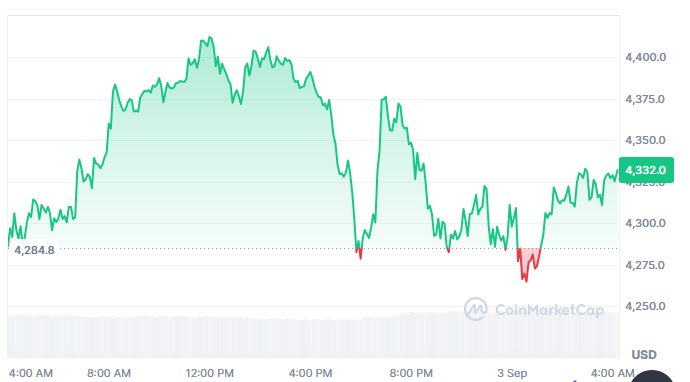This screenshot has width=690, height=382.
Task: Click the 8:00 PM time axis label
Action: point(411,373)
